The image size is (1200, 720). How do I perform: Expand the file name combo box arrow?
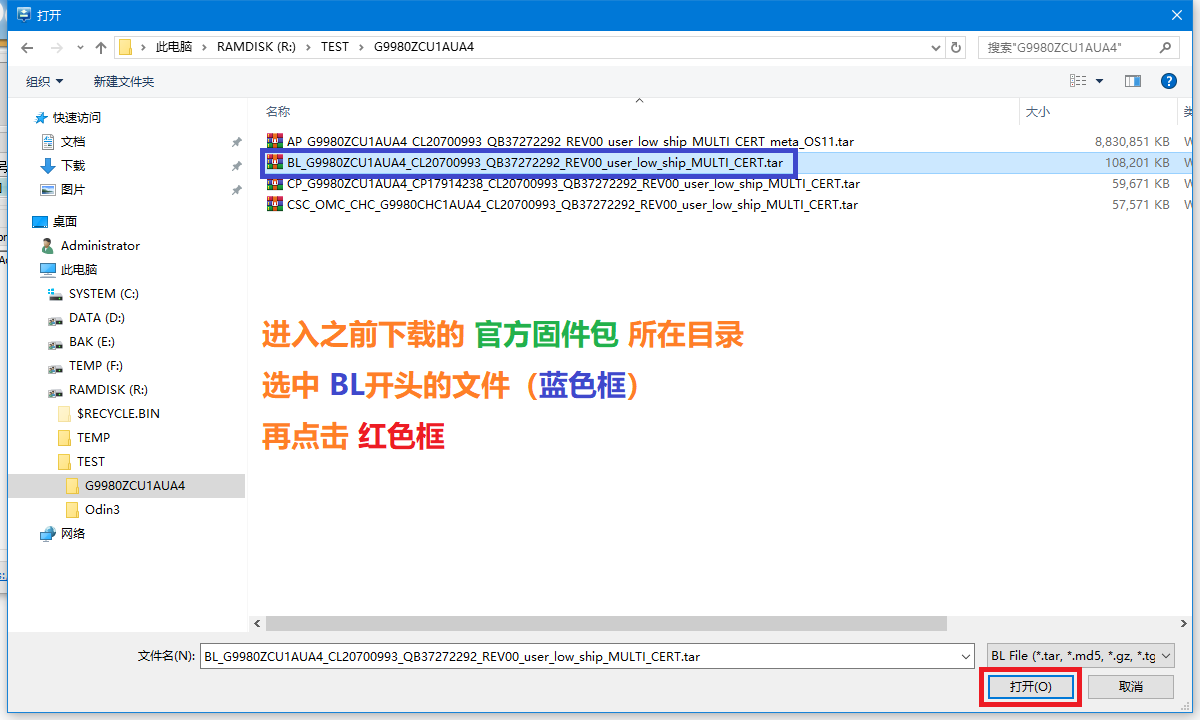click(965, 656)
